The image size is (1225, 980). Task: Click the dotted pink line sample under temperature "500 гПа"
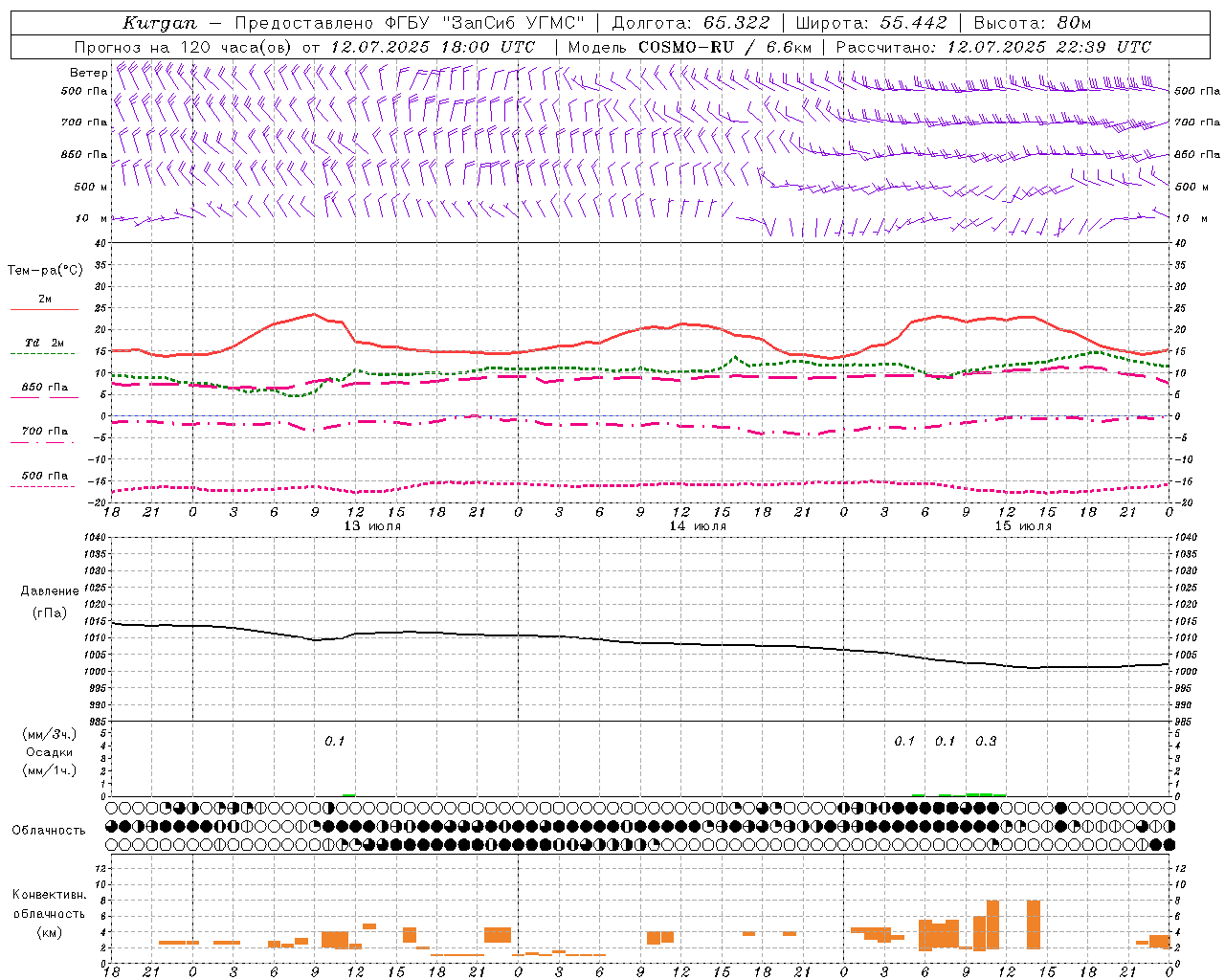[42, 487]
